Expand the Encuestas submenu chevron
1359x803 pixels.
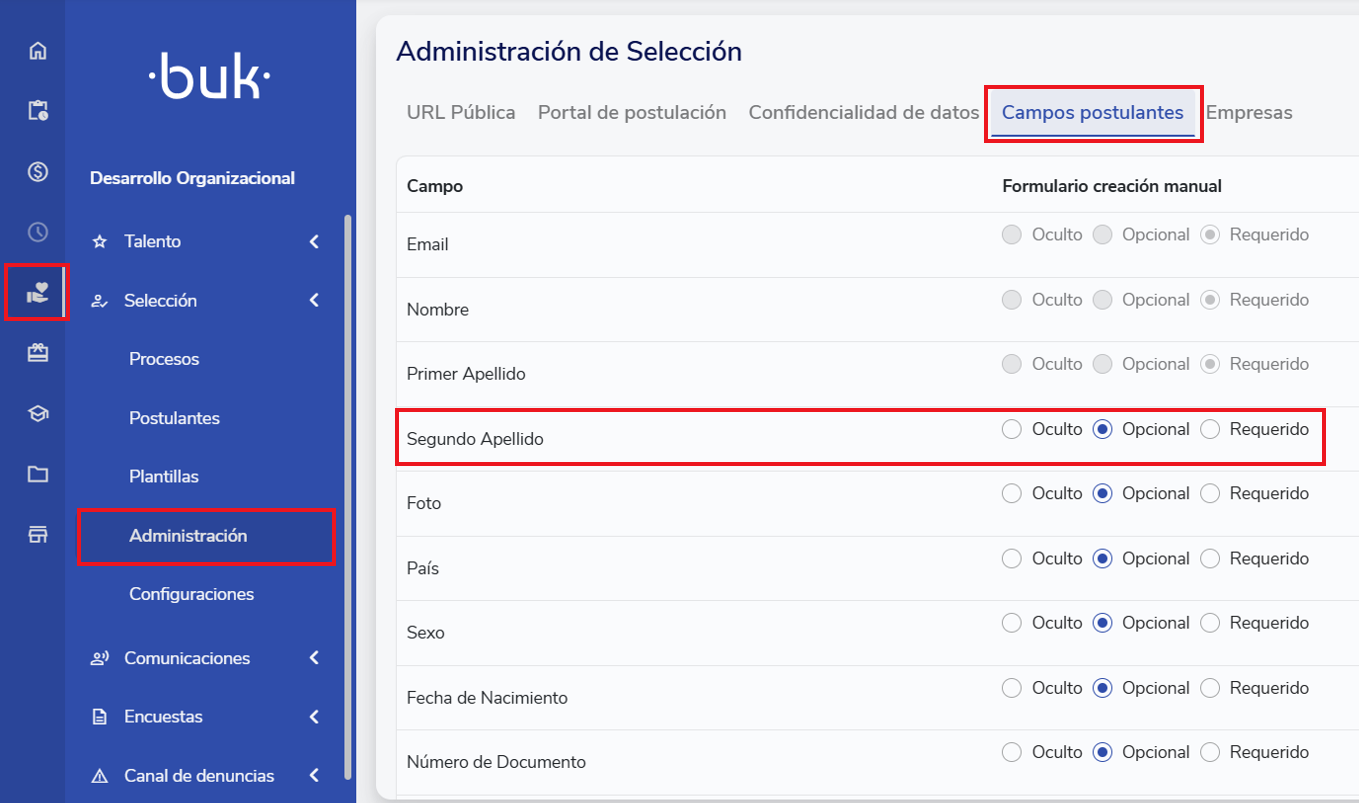click(314, 717)
